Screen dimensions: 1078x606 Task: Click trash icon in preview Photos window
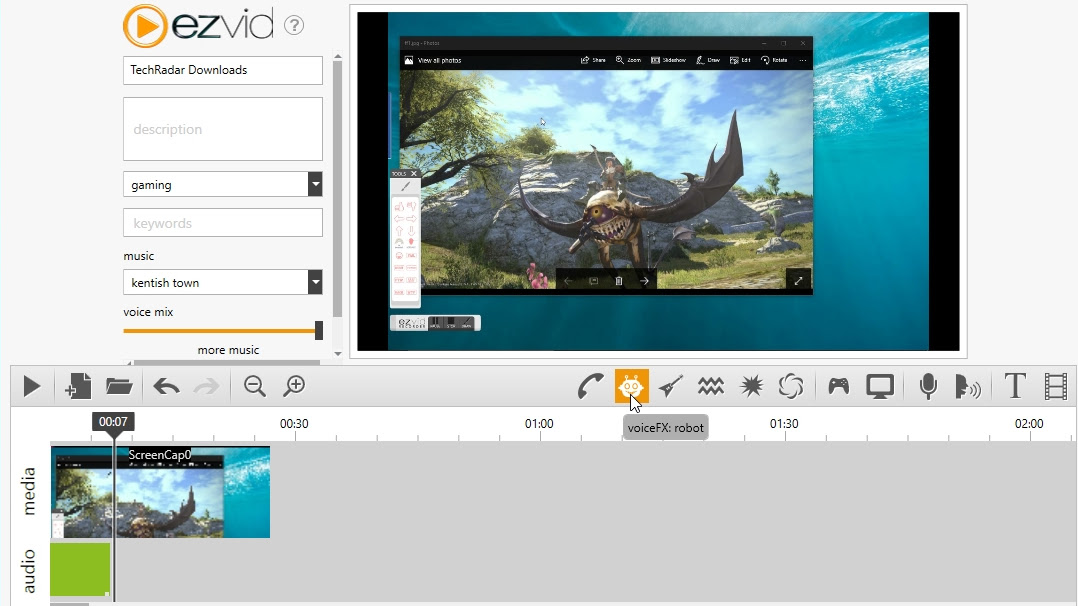619,281
